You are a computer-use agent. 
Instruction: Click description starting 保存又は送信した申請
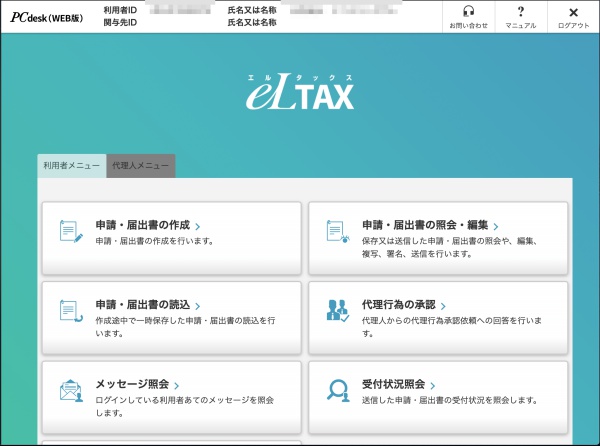point(450,247)
